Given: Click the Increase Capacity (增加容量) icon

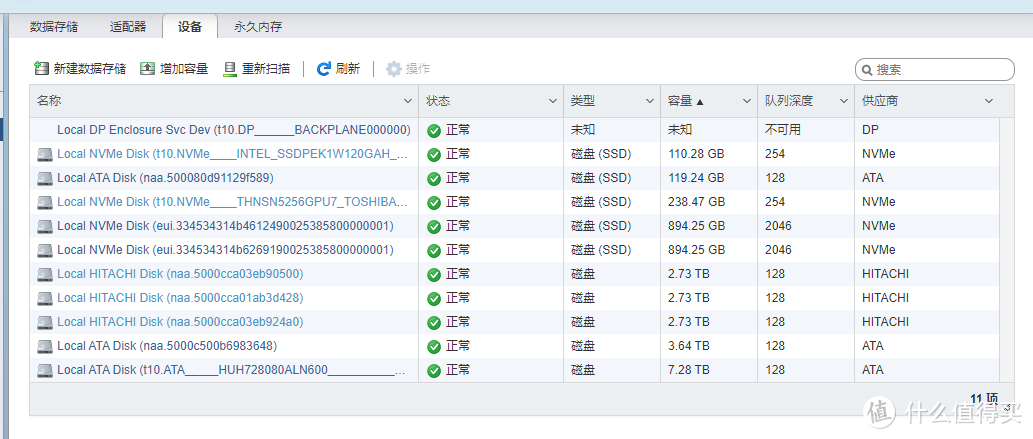Looking at the screenshot, I should point(148,69).
